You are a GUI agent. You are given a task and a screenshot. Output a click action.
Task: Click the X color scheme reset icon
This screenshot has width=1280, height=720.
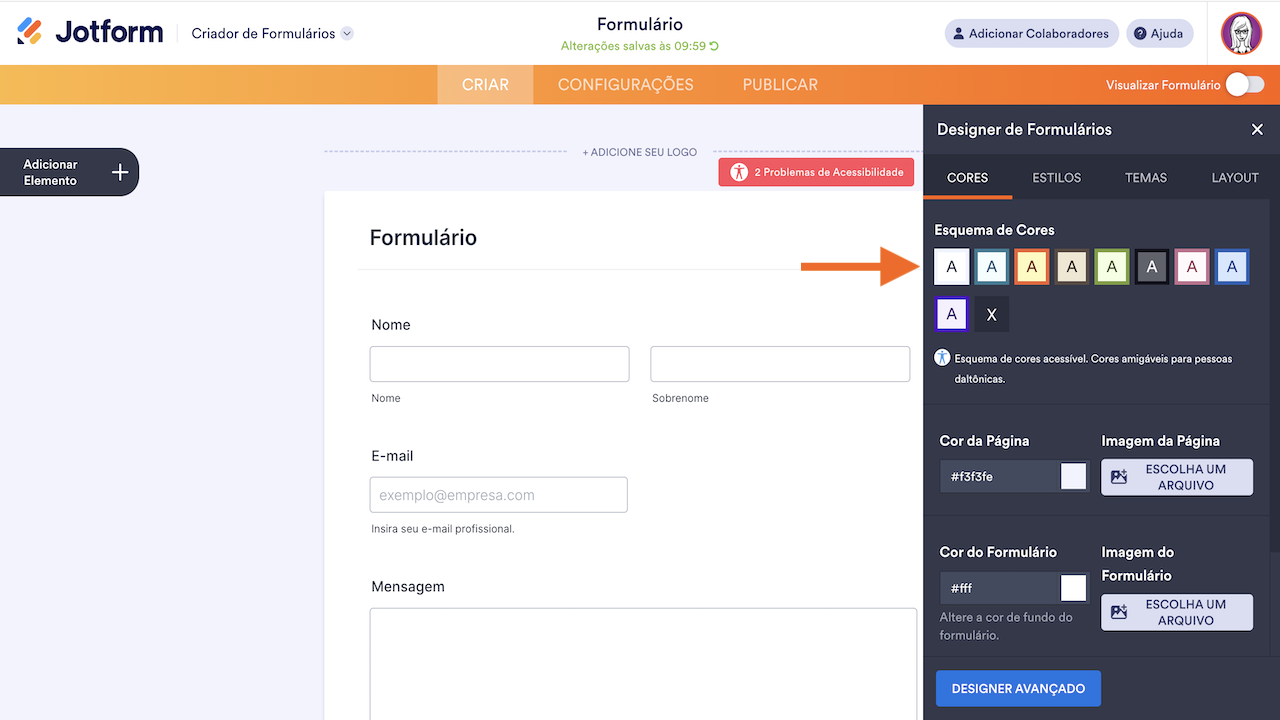click(992, 314)
